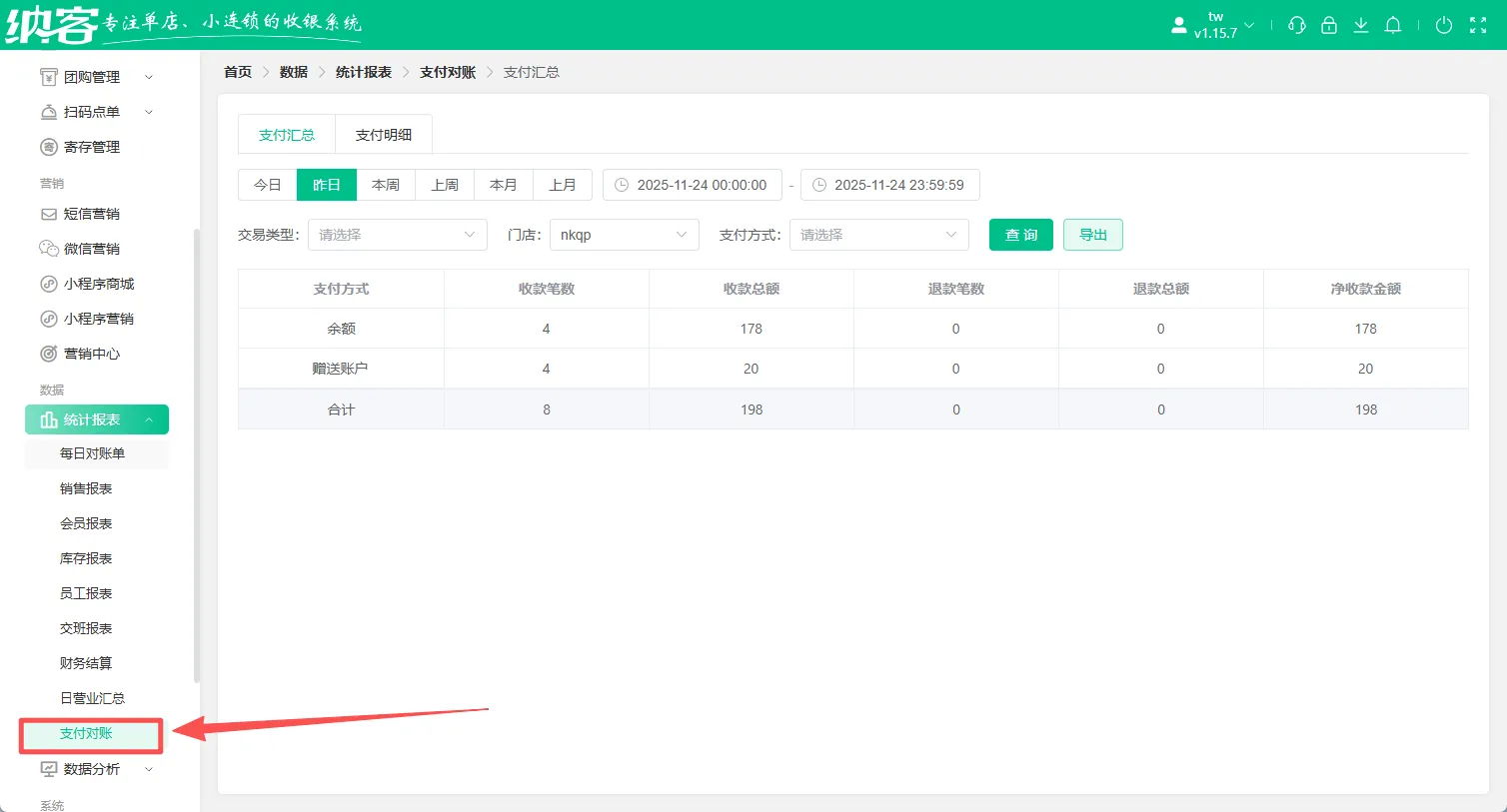Select the 扫码点单 bell icon in sidebar
Screen dimensions: 1507x812
pos(51,111)
